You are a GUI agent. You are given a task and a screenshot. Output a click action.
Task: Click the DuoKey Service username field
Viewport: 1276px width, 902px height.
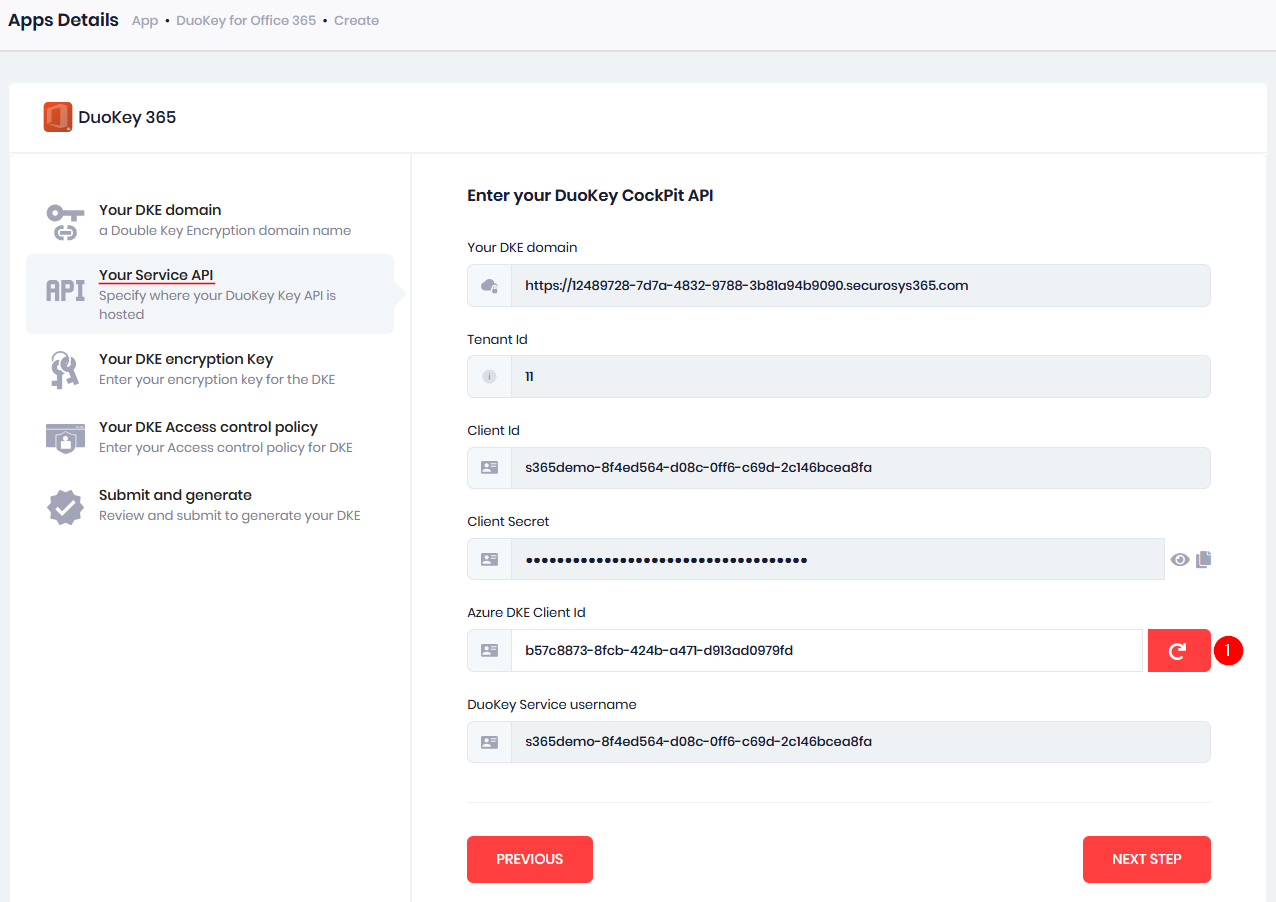pyautogui.click(x=860, y=742)
